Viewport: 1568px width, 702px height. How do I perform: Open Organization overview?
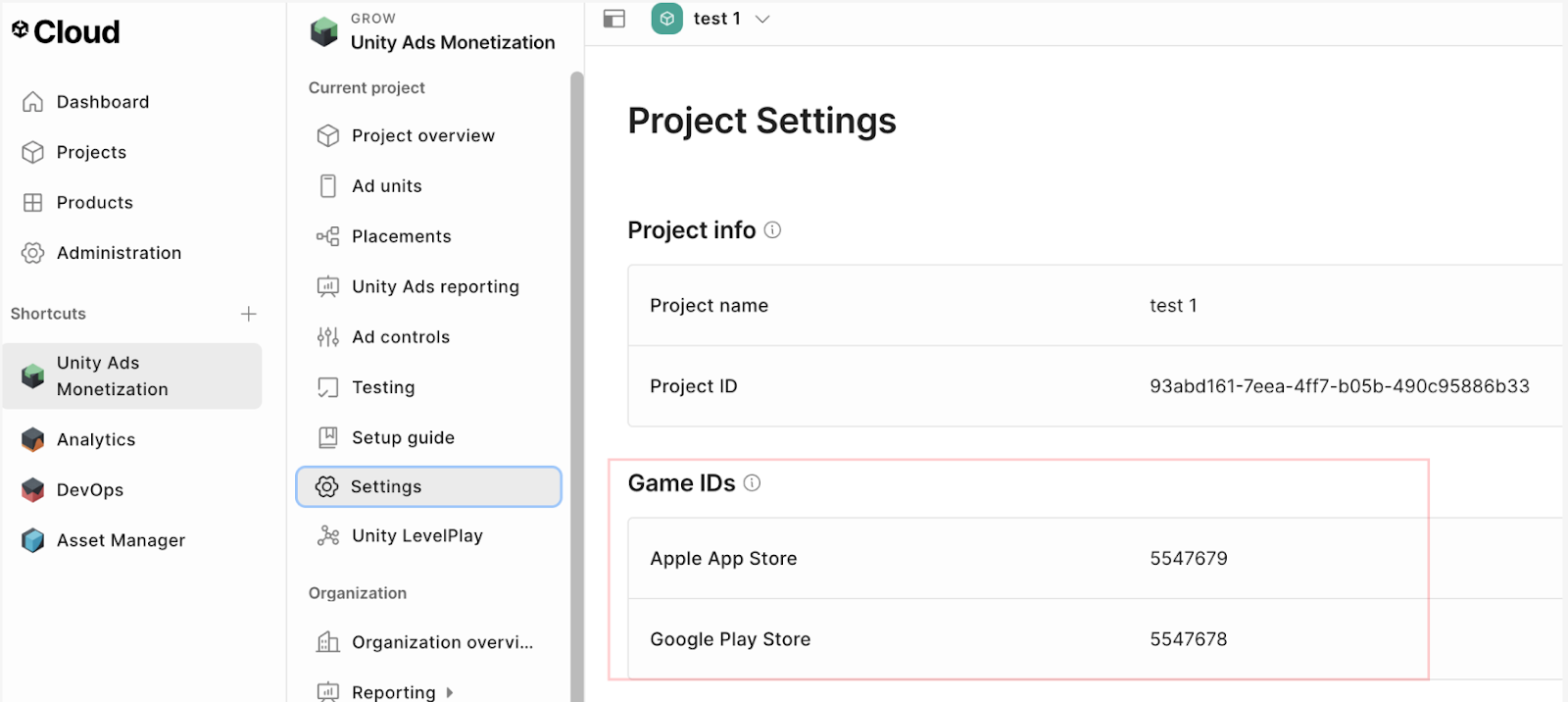pos(443,642)
